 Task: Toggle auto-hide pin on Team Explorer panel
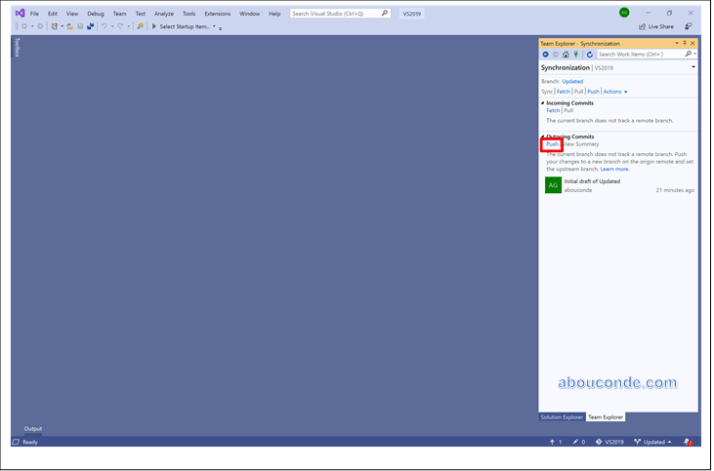[x=684, y=43]
